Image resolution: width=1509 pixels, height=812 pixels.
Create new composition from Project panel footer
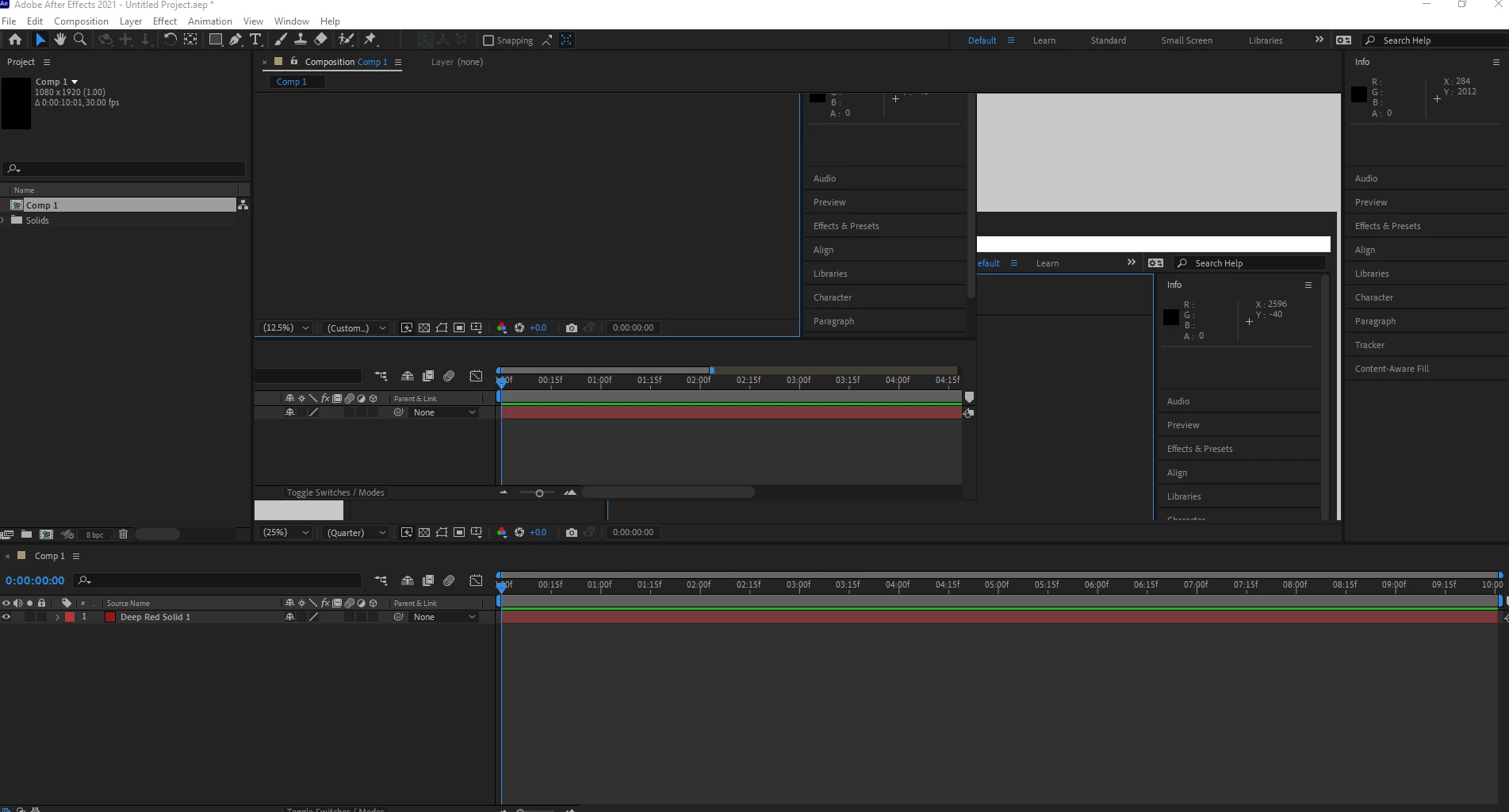pos(46,534)
